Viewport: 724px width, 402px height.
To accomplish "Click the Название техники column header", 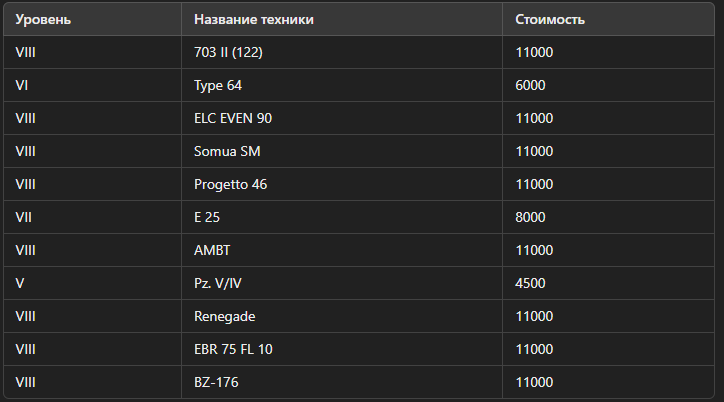I will coord(253,19).
